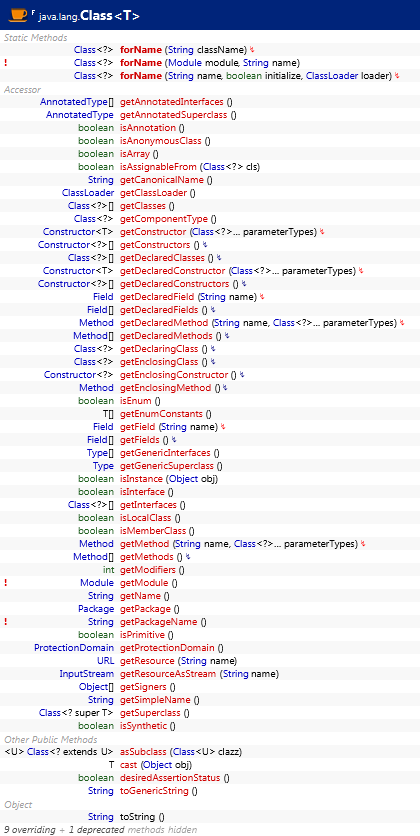
Task: Select the cast (Object obj) method
Action: [156, 765]
